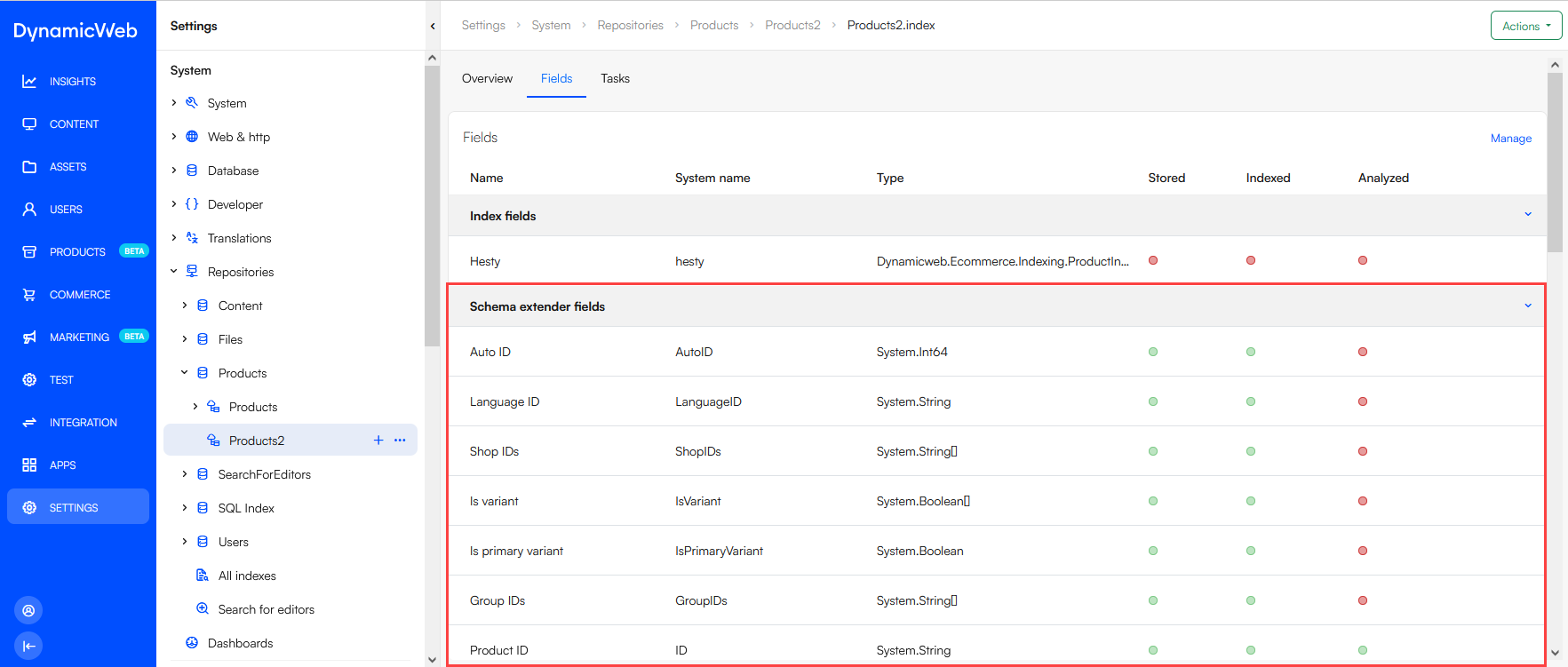Go to the System breadcrumb
This screenshot has width=1568, height=667.
point(551,25)
